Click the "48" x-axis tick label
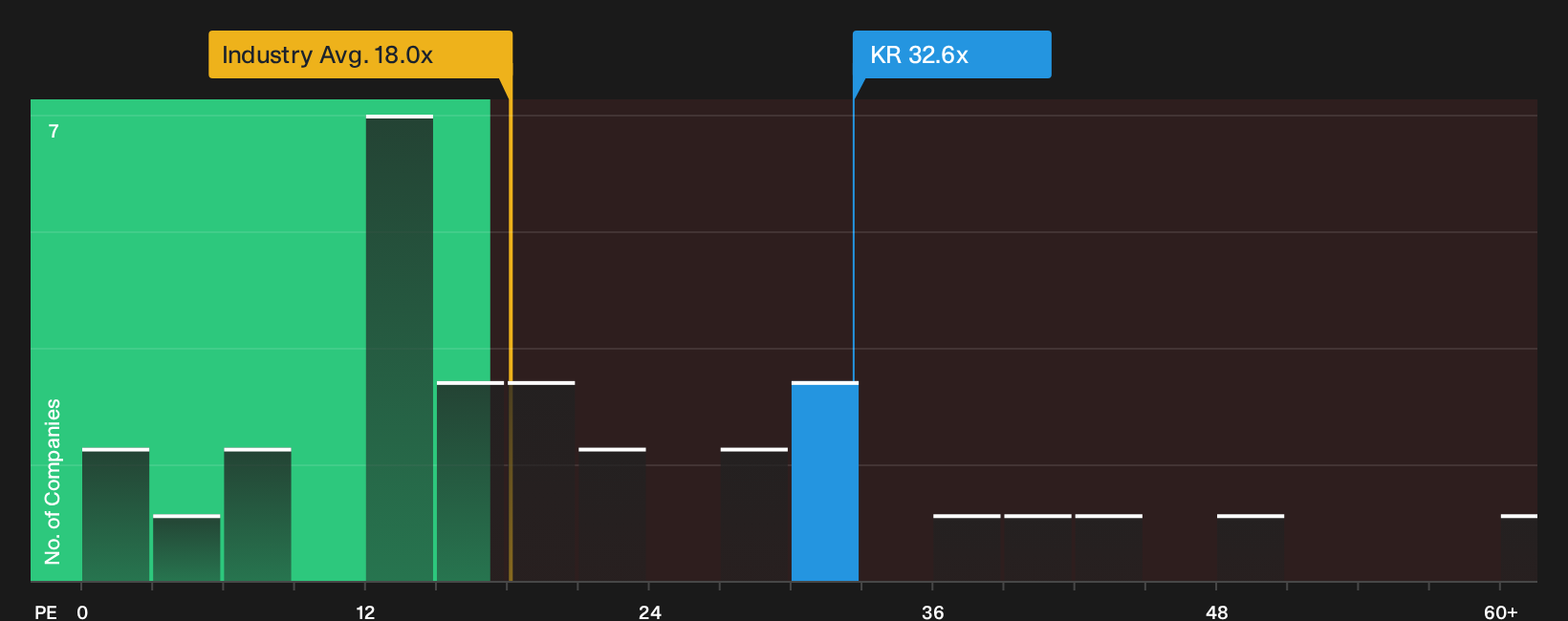The image size is (1568, 621). (x=1216, y=612)
